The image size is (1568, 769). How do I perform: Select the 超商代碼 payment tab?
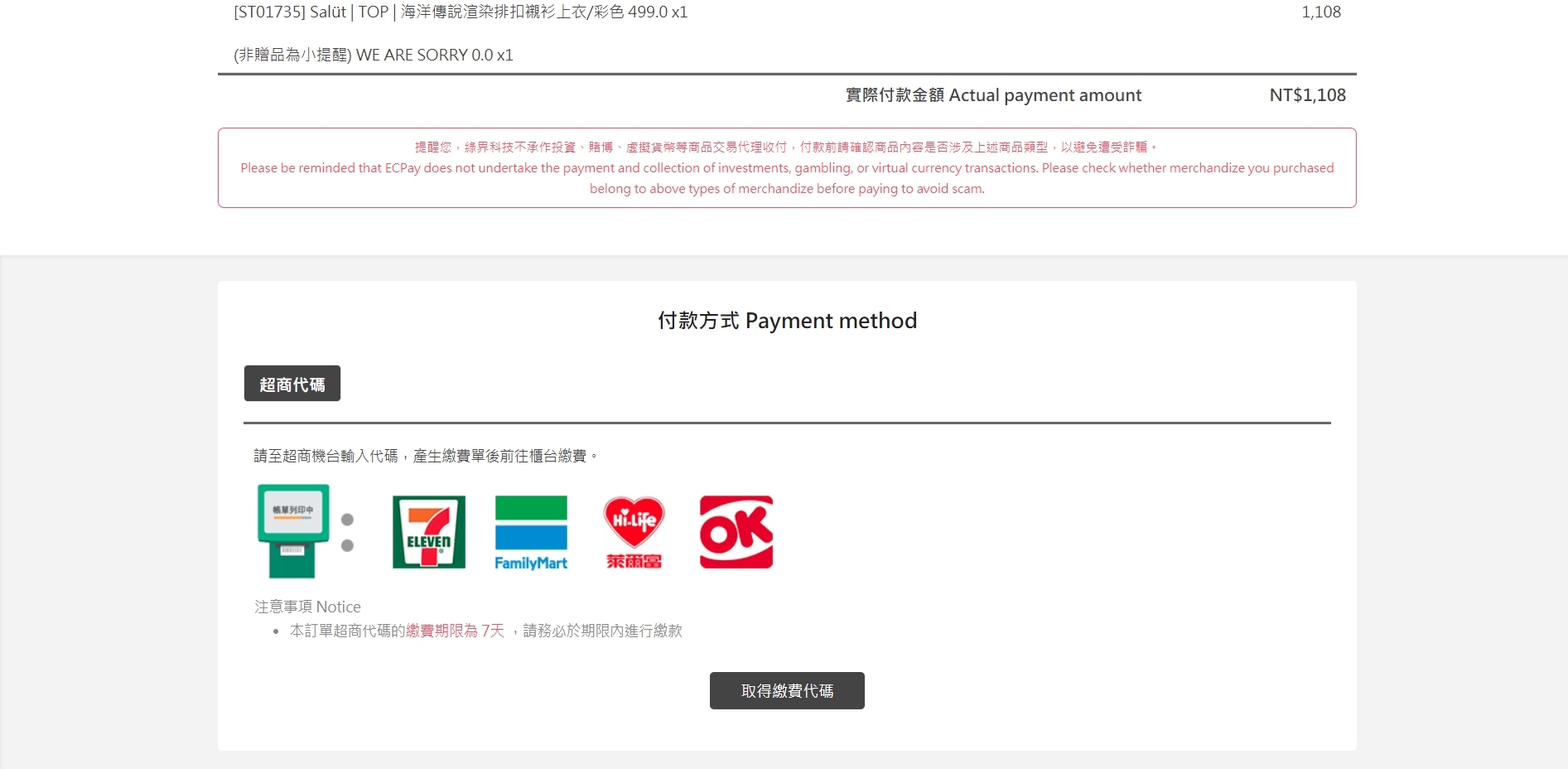tap(292, 384)
